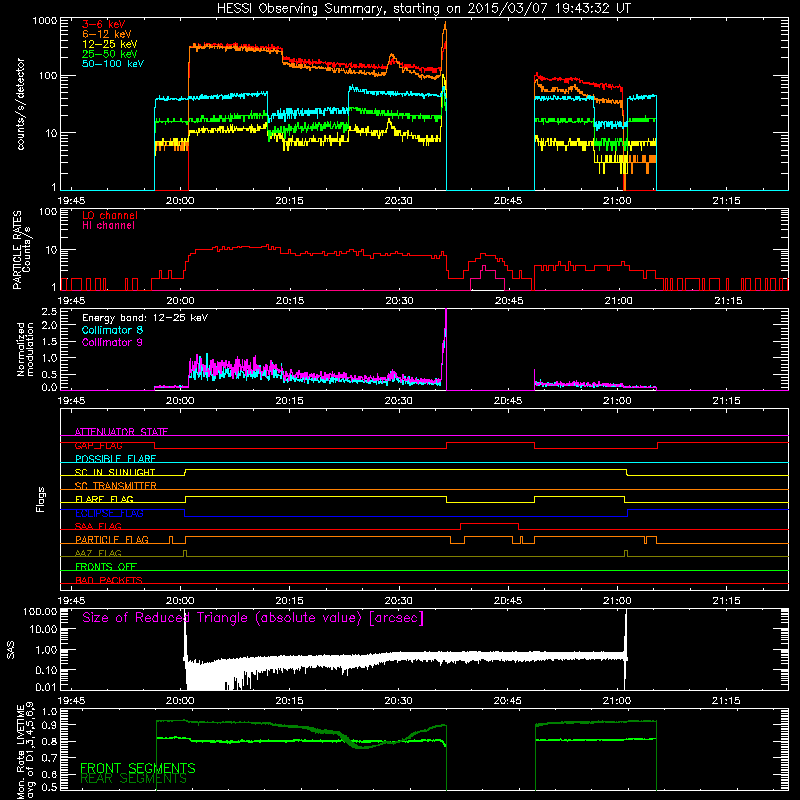Click the ECLIPSE_FLAG label
Image resolution: width=800 pixels, height=800 pixels.
[109, 513]
